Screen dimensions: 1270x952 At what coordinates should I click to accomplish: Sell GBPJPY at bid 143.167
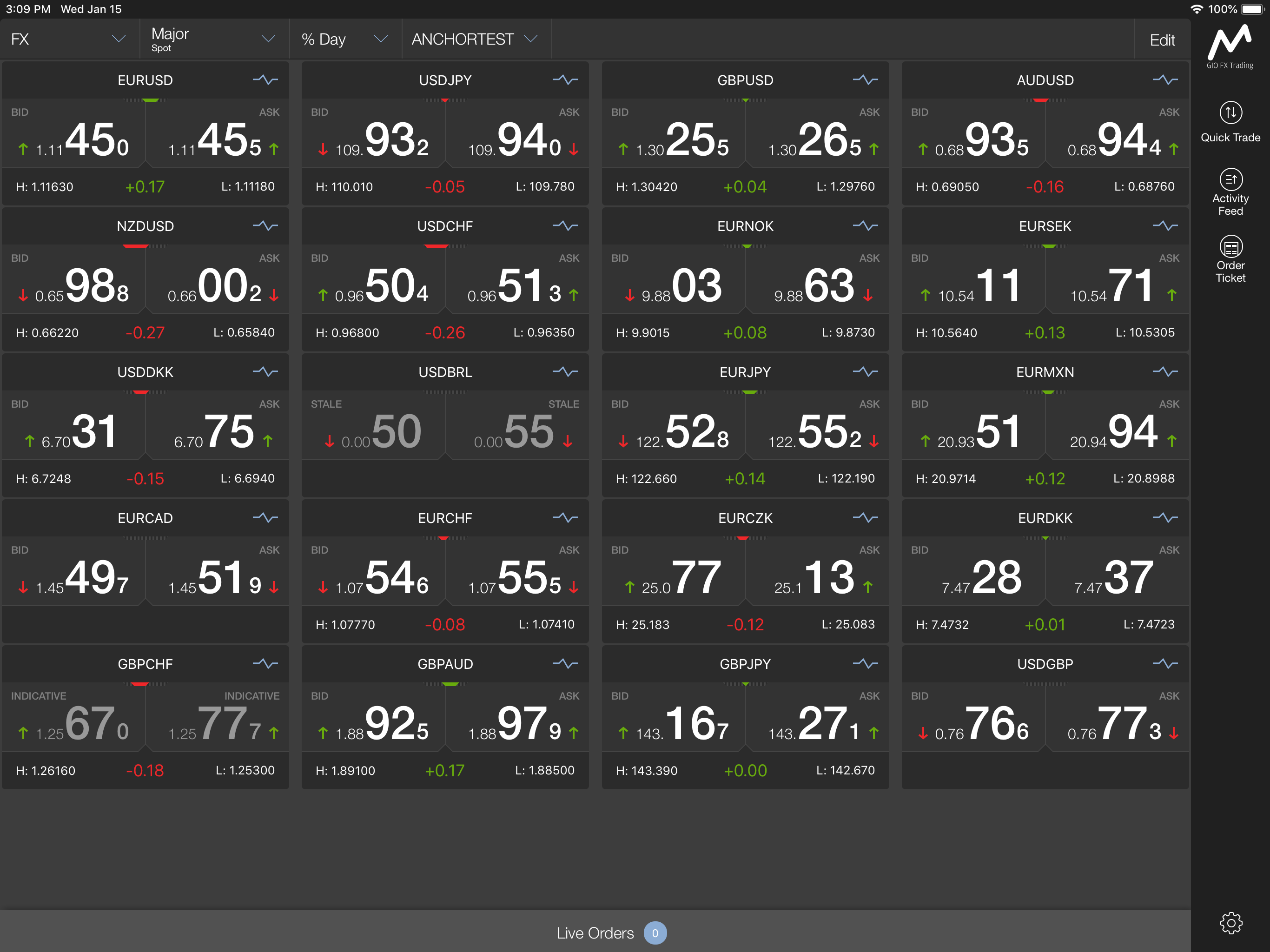pyautogui.click(x=674, y=717)
